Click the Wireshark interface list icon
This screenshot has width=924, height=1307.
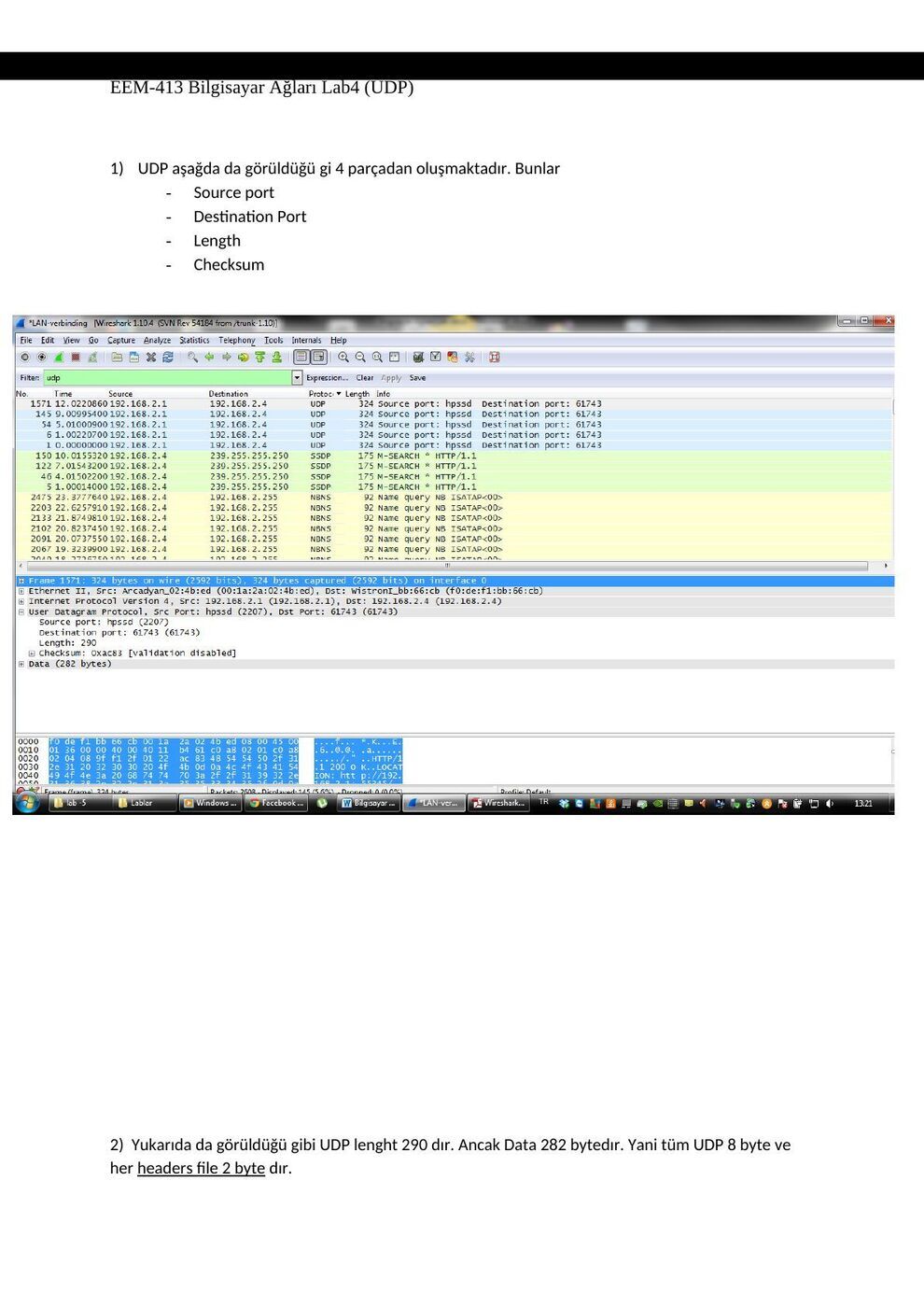25,358
